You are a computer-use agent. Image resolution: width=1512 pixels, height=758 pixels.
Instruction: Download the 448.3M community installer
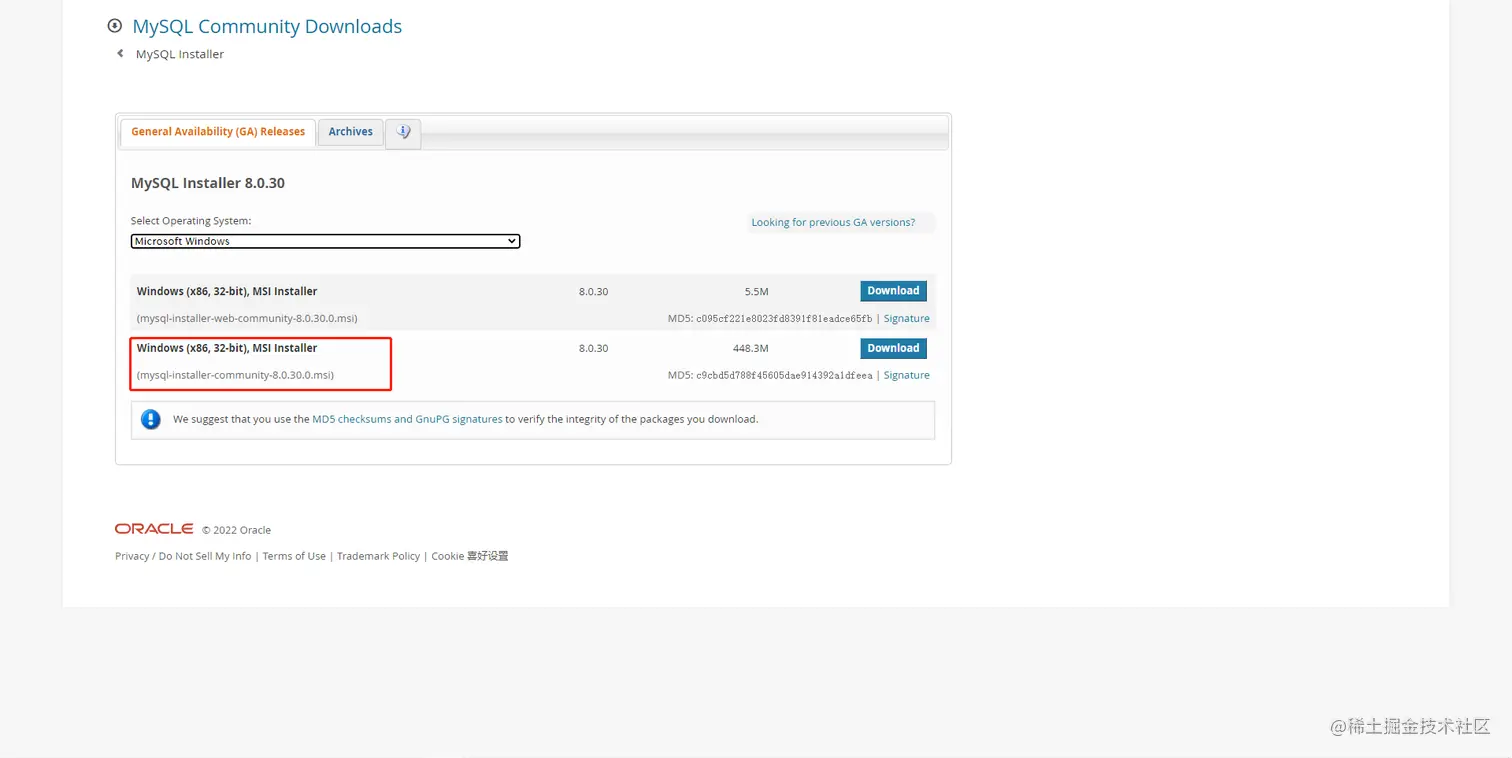pyautogui.click(x=893, y=348)
